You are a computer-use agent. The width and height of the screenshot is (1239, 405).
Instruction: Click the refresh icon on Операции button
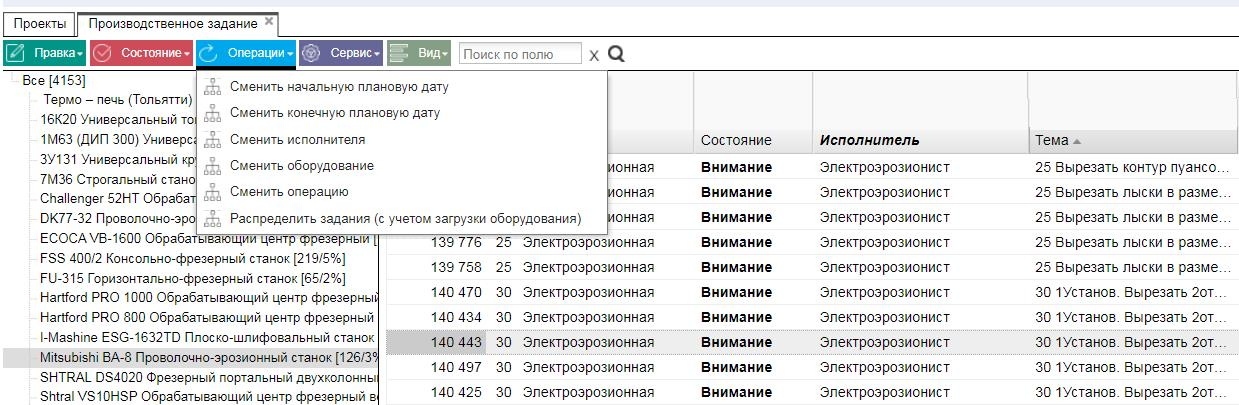(209, 53)
